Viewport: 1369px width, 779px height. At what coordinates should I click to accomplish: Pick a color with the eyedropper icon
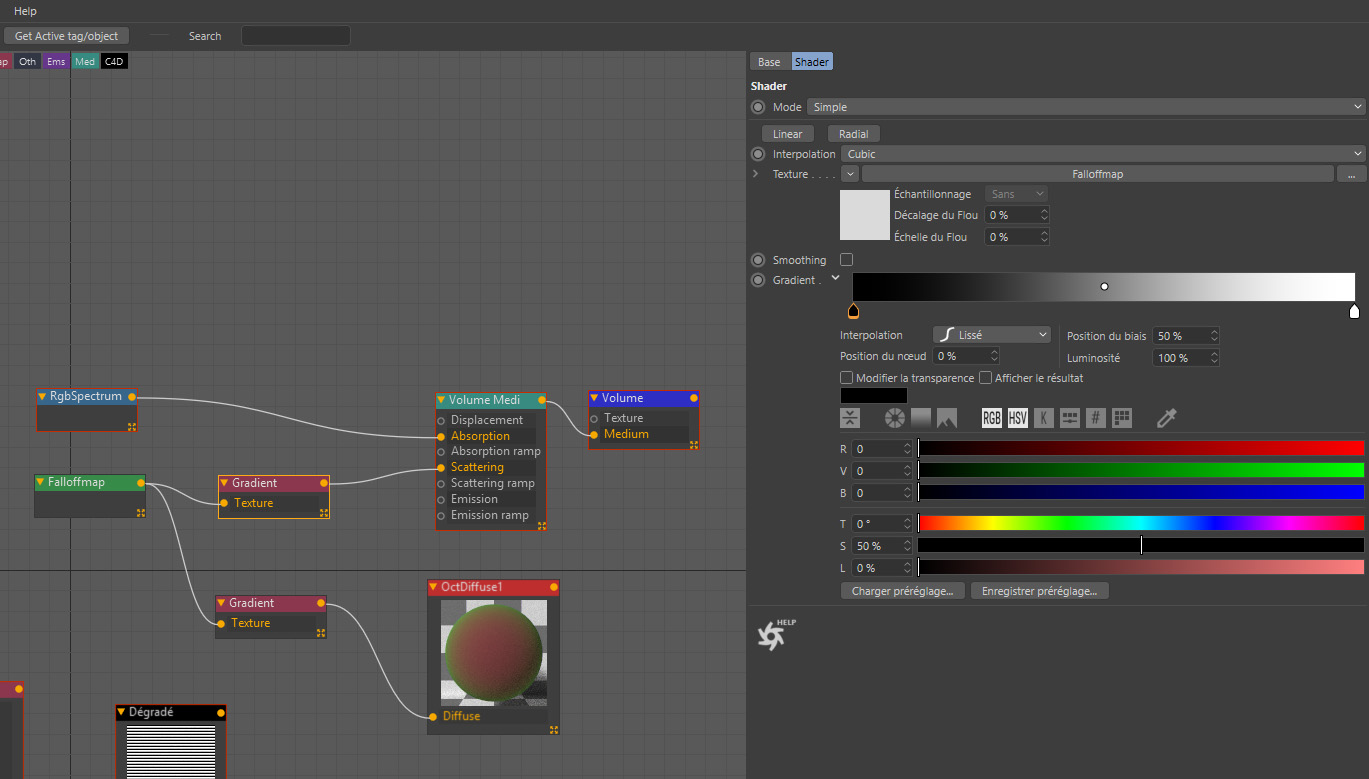[1166, 418]
